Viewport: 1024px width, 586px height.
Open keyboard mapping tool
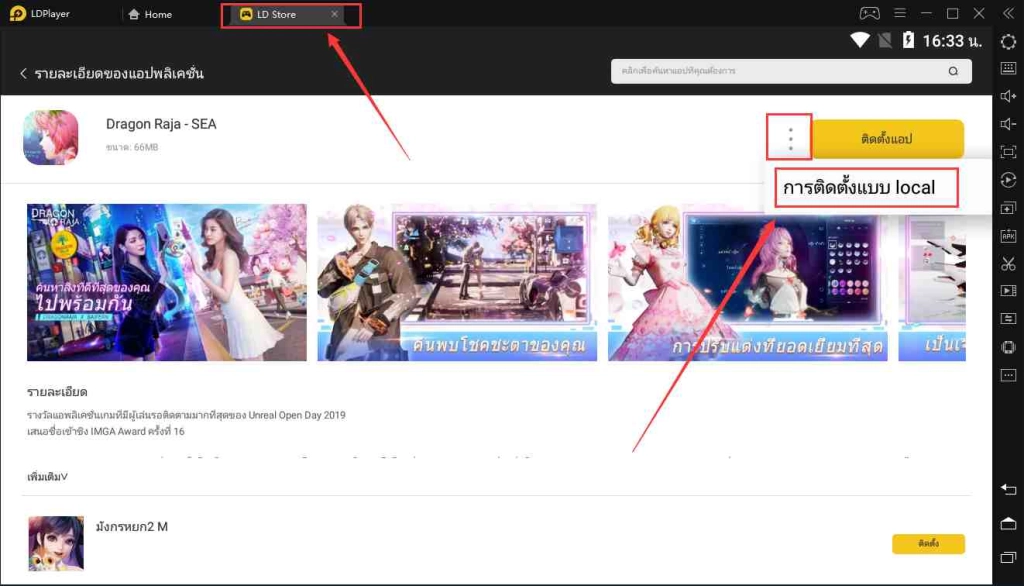click(1008, 68)
